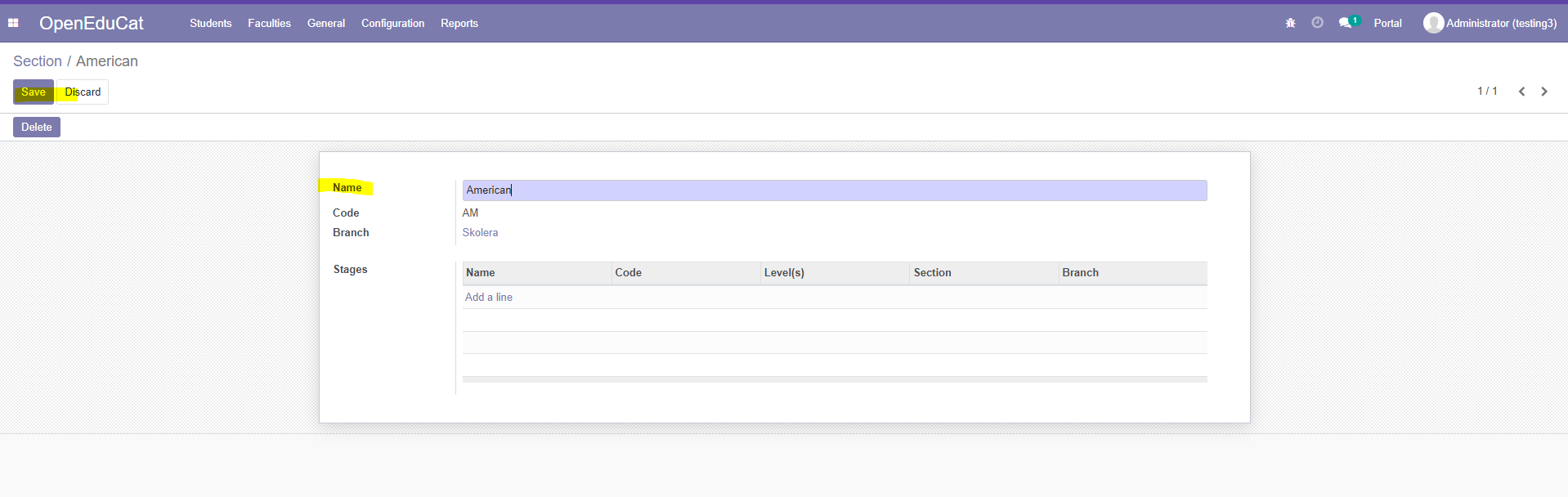Image resolution: width=1568 pixels, height=497 pixels.
Task: Open the Faculties menu
Action: pos(269,23)
